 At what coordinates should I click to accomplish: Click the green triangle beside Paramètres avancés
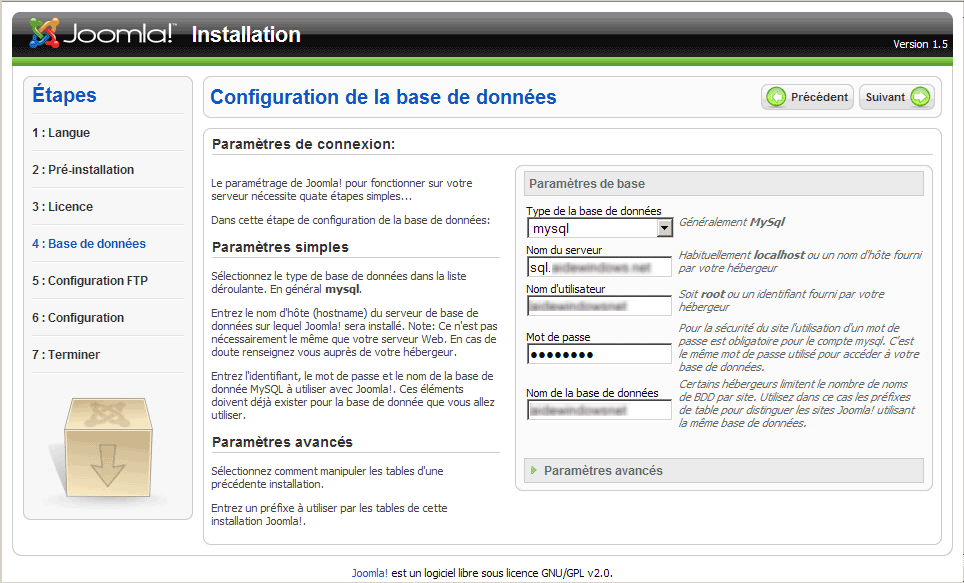pyautogui.click(x=534, y=470)
